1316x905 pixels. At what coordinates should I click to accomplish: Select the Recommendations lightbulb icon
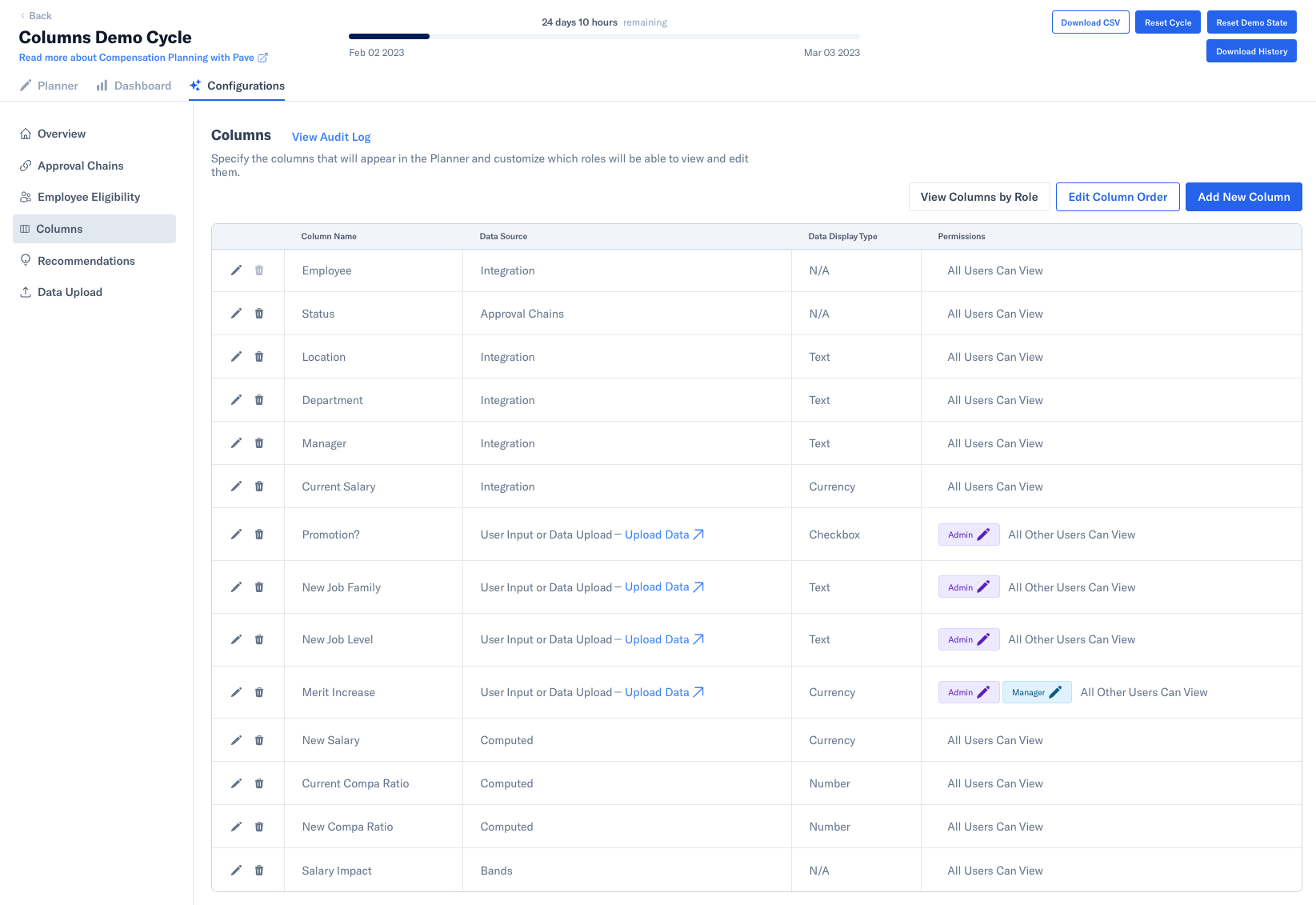(25, 260)
